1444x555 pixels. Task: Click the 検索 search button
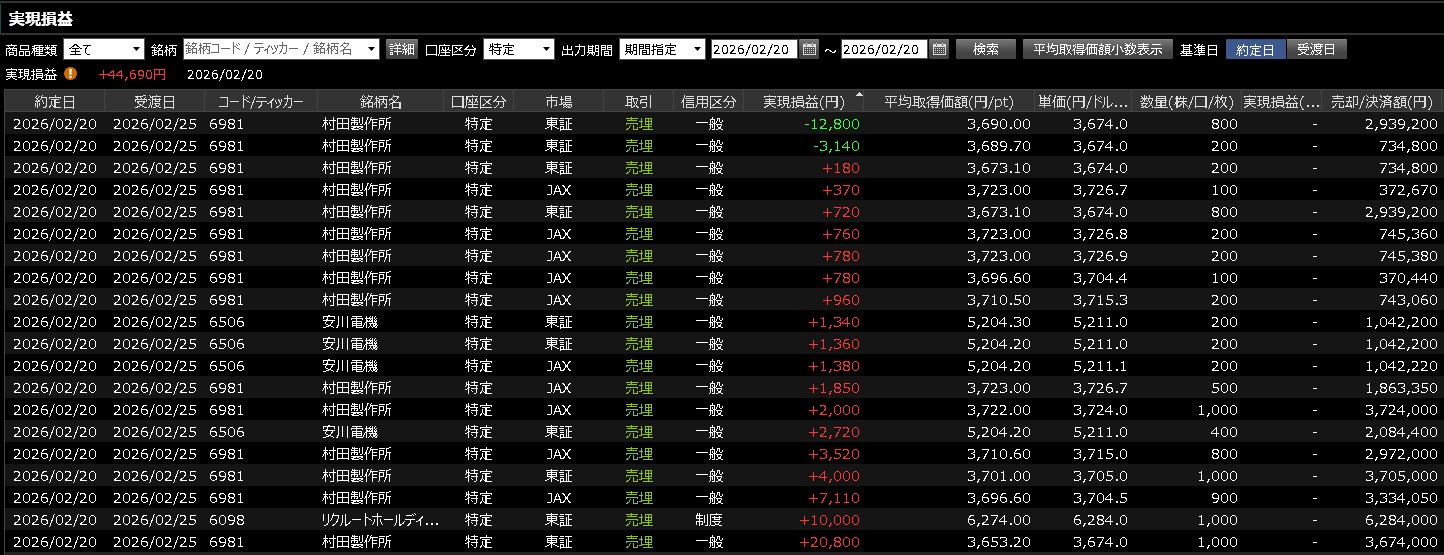click(x=985, y=49)
